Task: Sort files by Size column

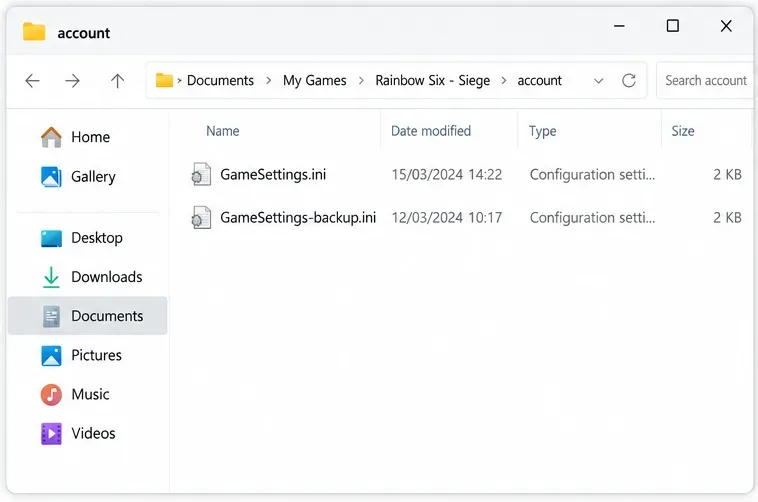Action: (683, 131)
